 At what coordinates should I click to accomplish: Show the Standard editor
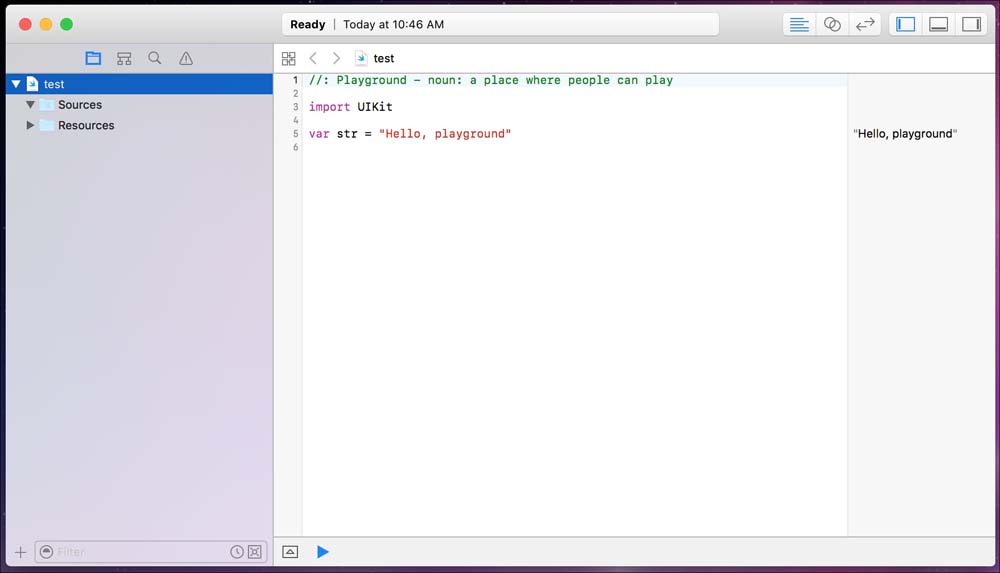coord(799,25)
